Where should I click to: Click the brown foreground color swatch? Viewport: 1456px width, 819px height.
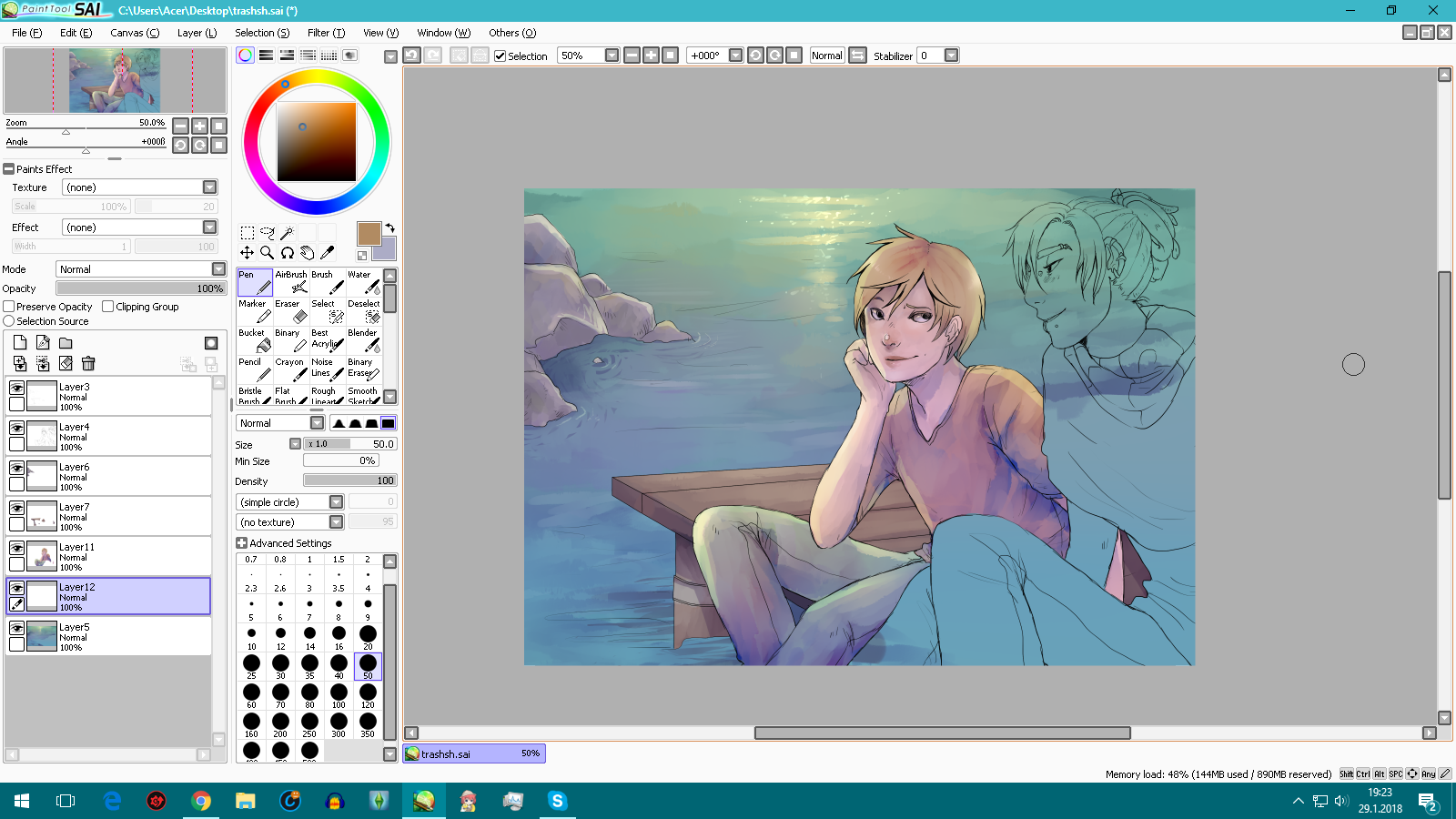tap(369, 234)
